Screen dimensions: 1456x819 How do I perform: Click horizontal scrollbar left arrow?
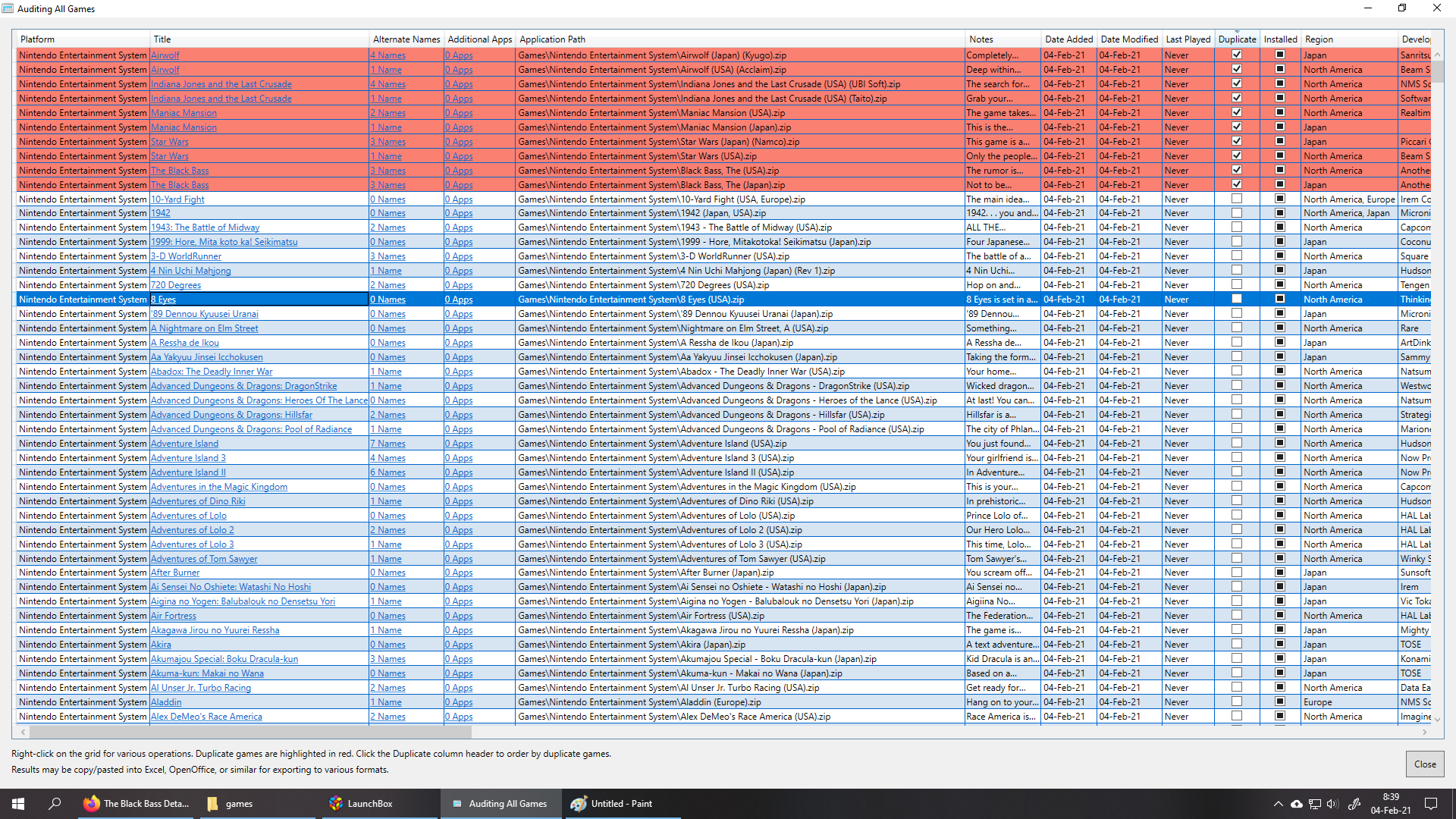point(23,732)
